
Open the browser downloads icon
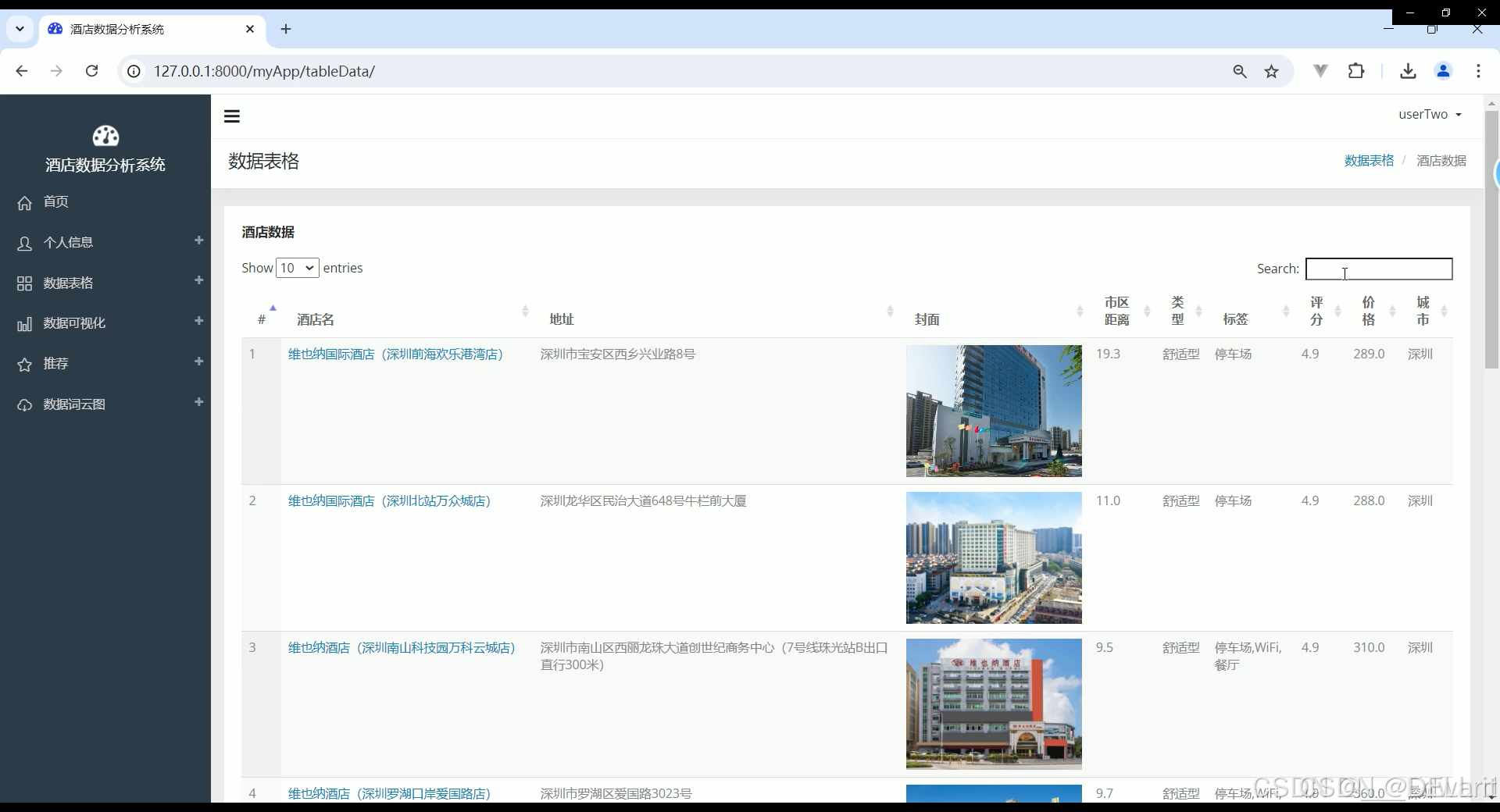tap(1408, 71)
